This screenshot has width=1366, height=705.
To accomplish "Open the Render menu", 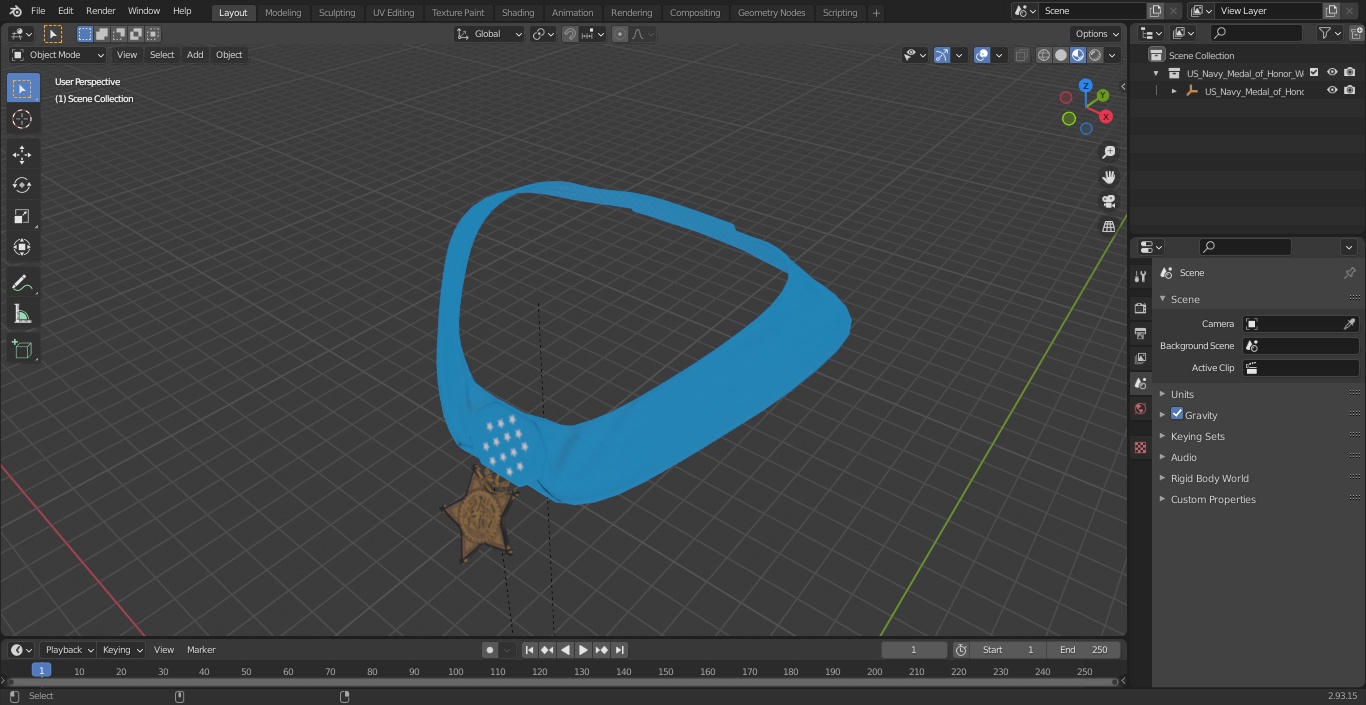I will click(x=100, y=11).
